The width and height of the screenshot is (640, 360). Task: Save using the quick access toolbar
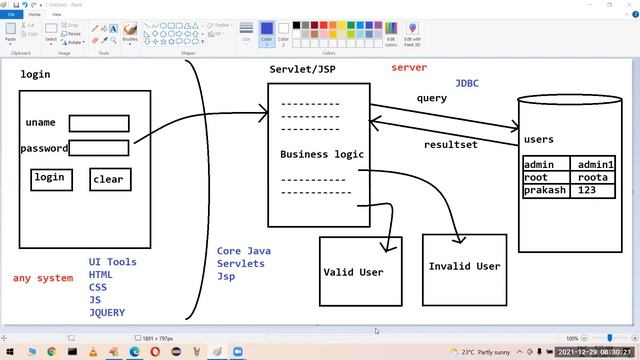[16, 5]
